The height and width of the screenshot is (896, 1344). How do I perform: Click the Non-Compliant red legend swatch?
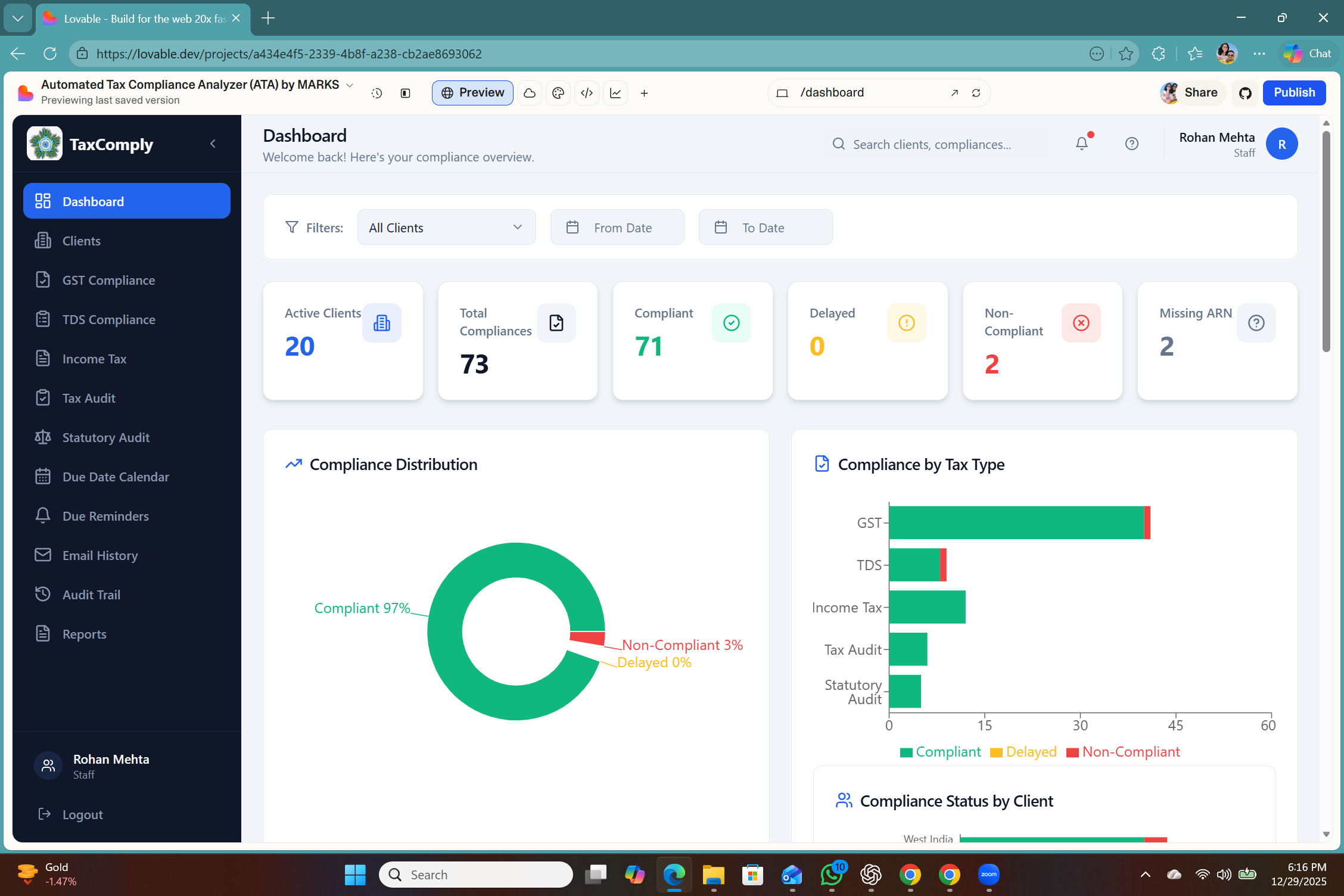1072,752
